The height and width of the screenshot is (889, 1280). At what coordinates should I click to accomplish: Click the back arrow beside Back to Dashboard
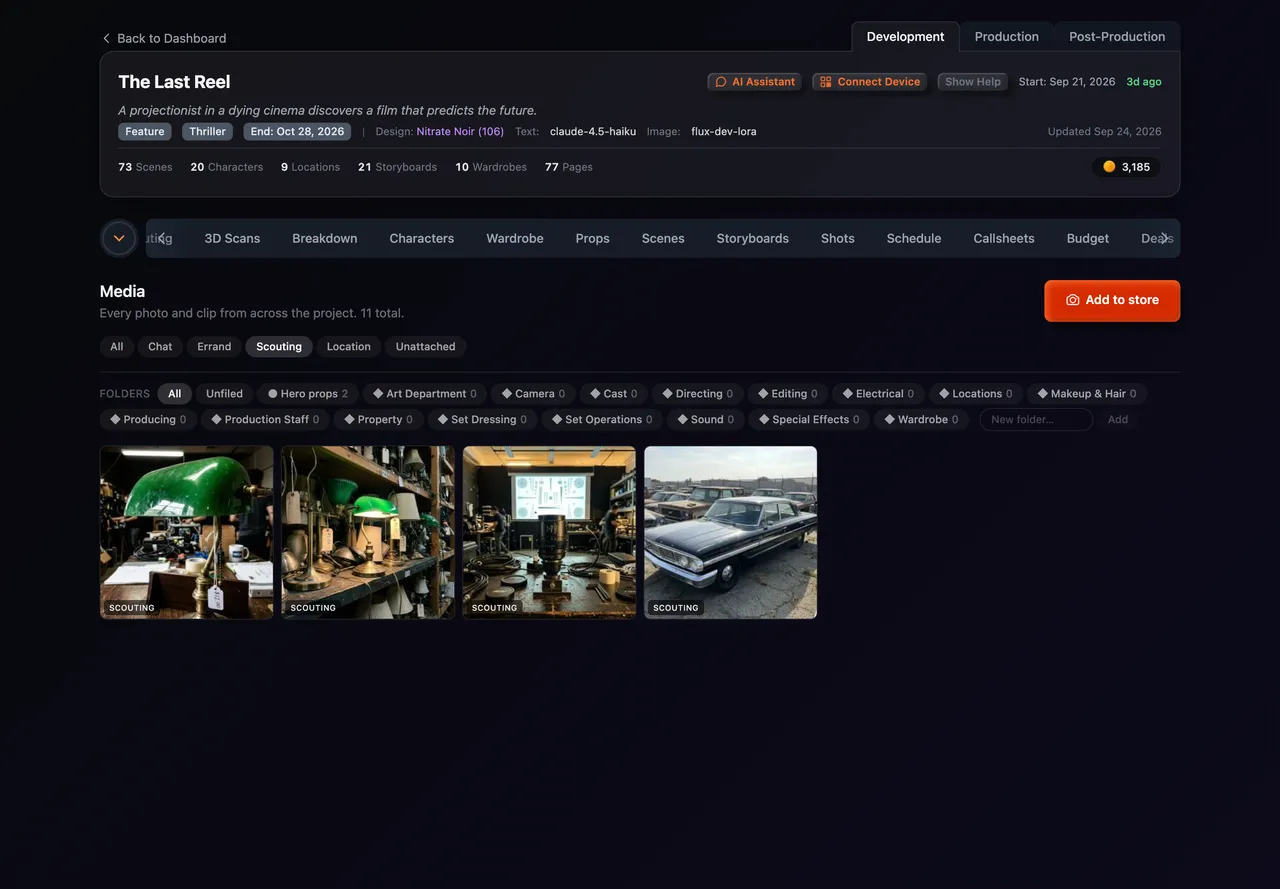(x=106, y=38)
